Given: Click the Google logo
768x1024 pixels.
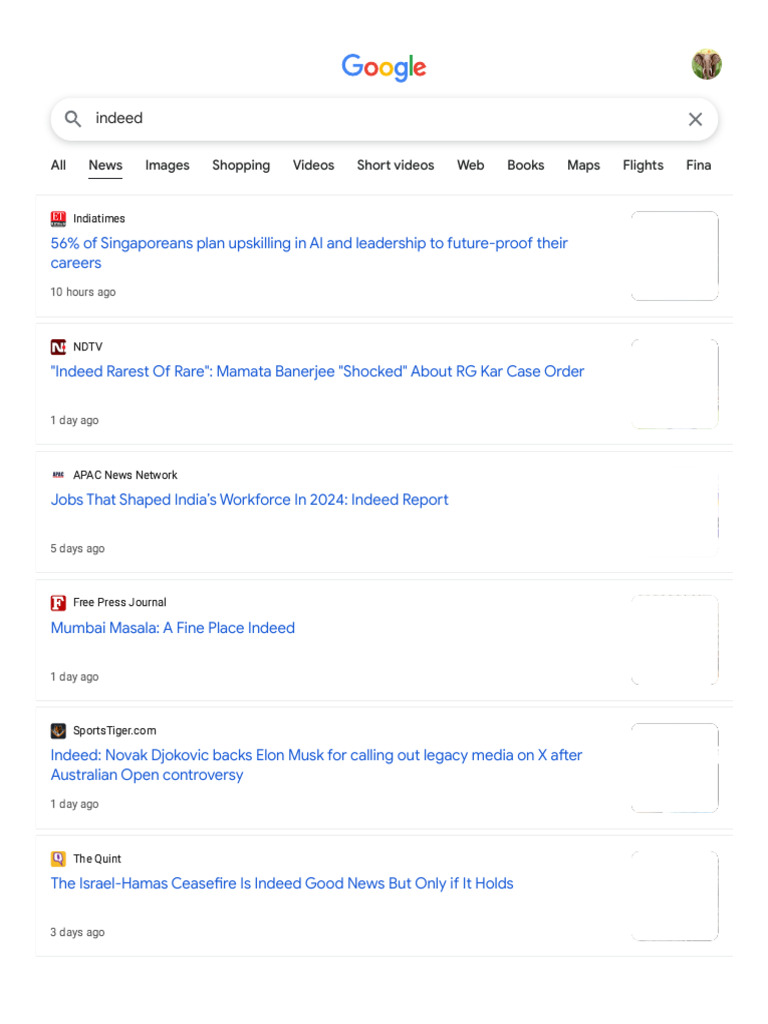Looking at the screenshot, I should (384, 67).
